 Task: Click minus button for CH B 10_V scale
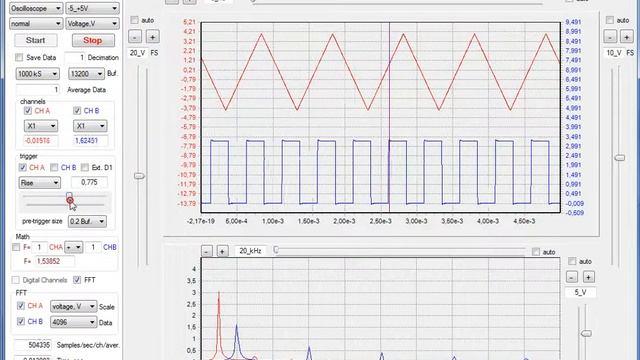coord(610,37)
